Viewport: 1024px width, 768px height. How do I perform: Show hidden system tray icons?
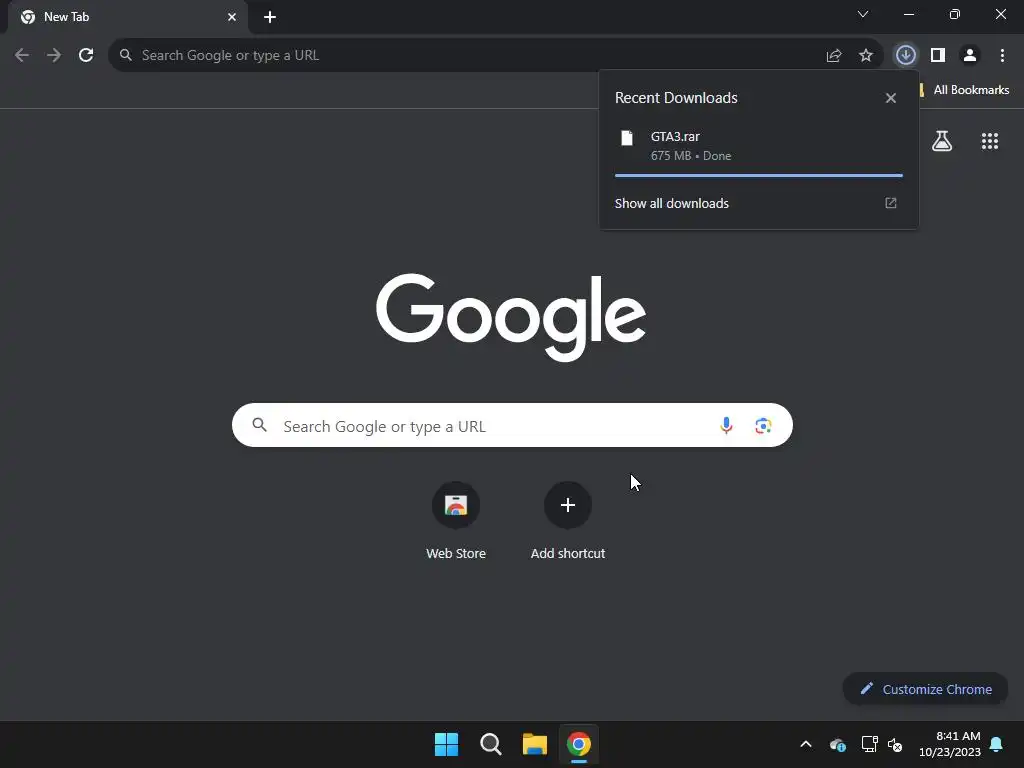point(806,744)
